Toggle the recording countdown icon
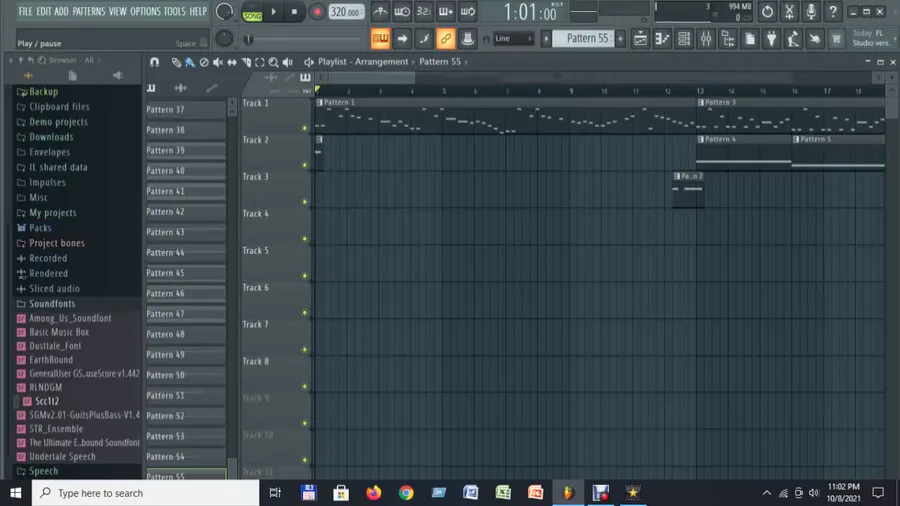Viewport: 900px width, 506px height. click(x=424, y=11)
